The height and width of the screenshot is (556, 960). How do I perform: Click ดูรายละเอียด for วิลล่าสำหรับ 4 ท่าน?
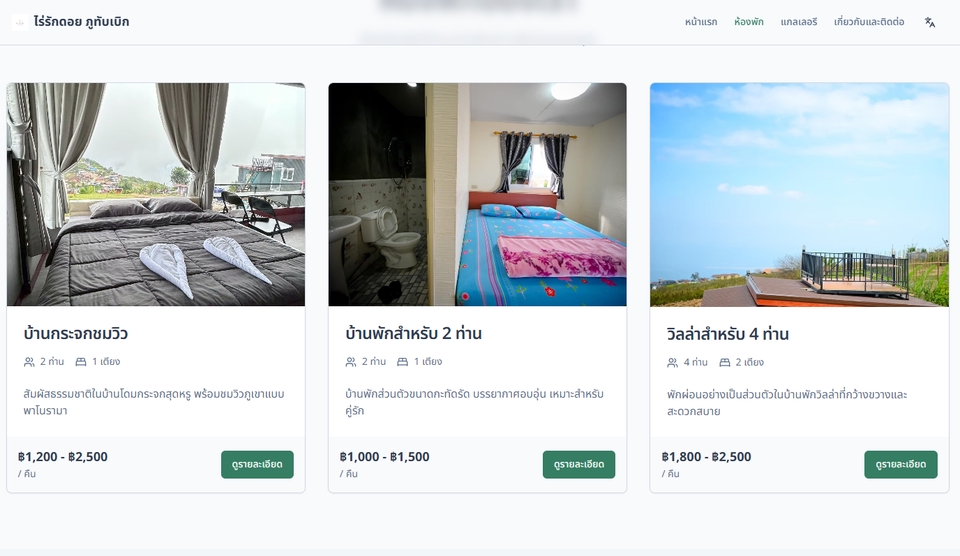click(901, 465)
